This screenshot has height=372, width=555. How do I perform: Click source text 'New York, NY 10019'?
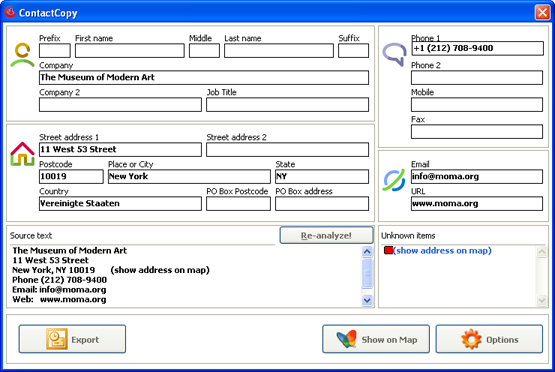53,270
